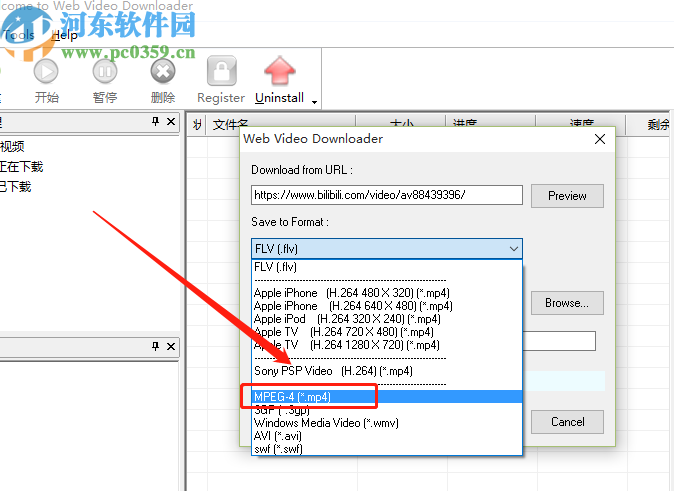Choose Apple iPod H.264 320×240 format
The width and height of the screenshot is (674, 491).
pyautogui.click(x=387, y=319)
